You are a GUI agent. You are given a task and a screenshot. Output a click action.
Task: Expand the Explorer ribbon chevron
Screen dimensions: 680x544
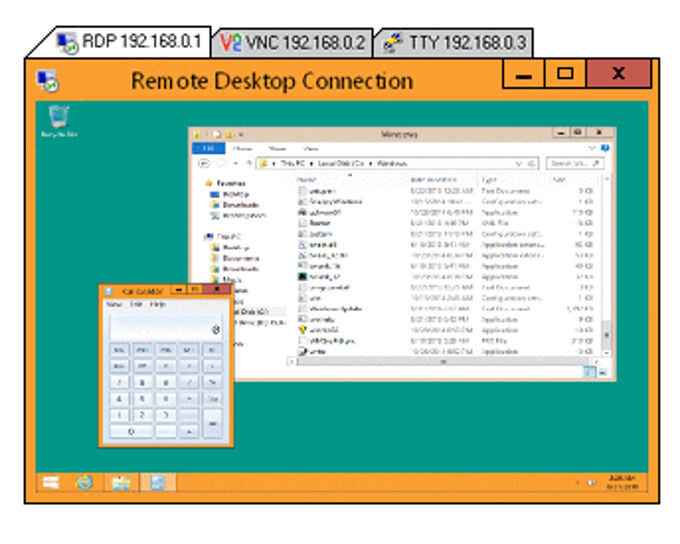pos(592,148)
